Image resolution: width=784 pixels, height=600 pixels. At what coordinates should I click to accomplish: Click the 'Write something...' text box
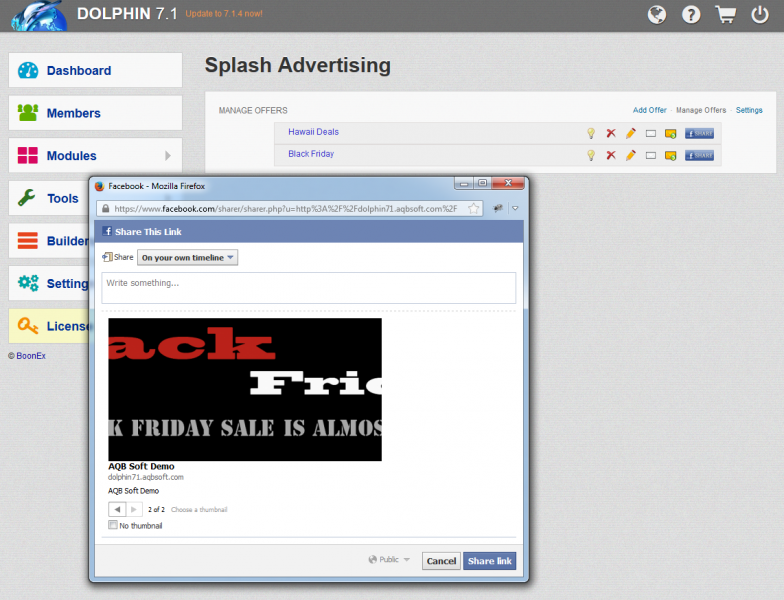pos(308,288)
